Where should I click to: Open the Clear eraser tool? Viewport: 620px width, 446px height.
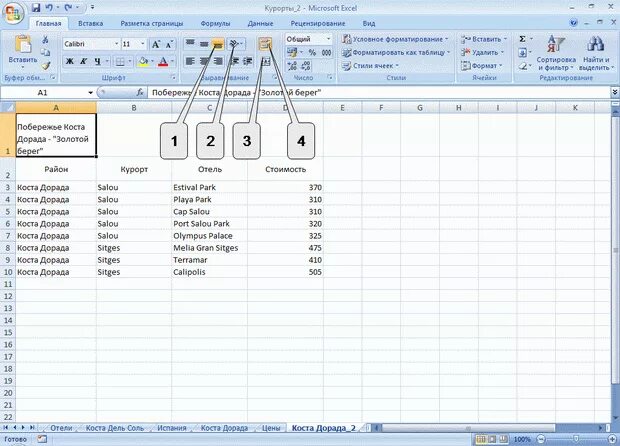tap(522, 65)
